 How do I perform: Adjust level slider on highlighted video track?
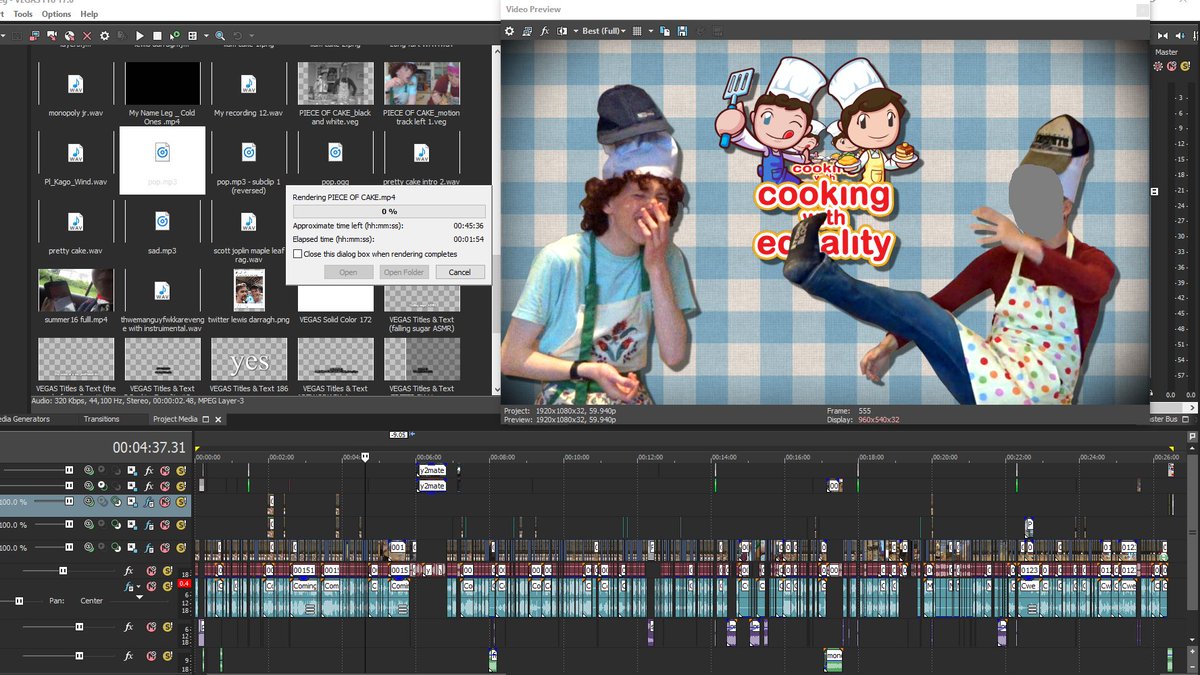click(x=69, y=501)
